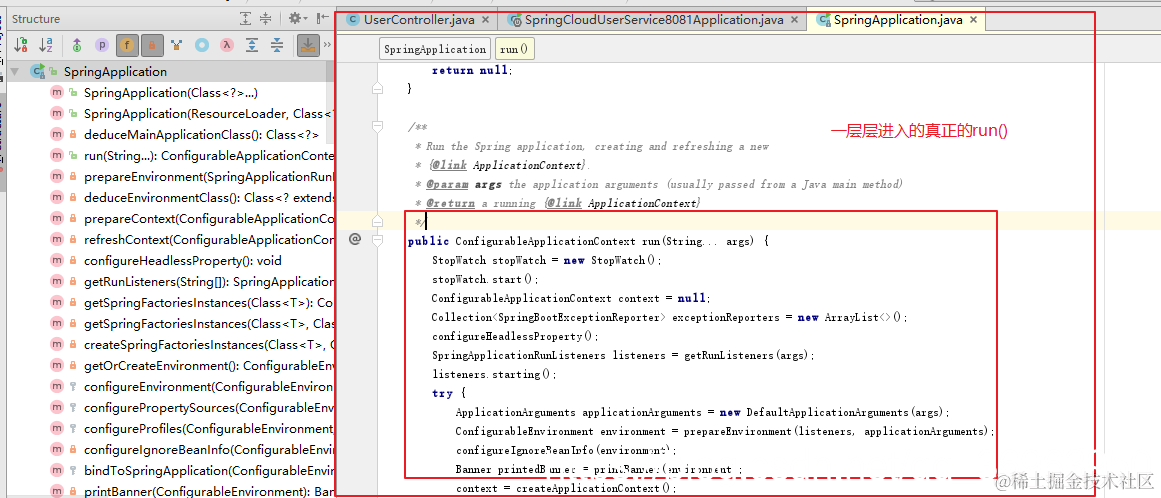Toggle Show Non-Public lock icon
This screenshot has width=1161, height=498.
coord(152,45)
